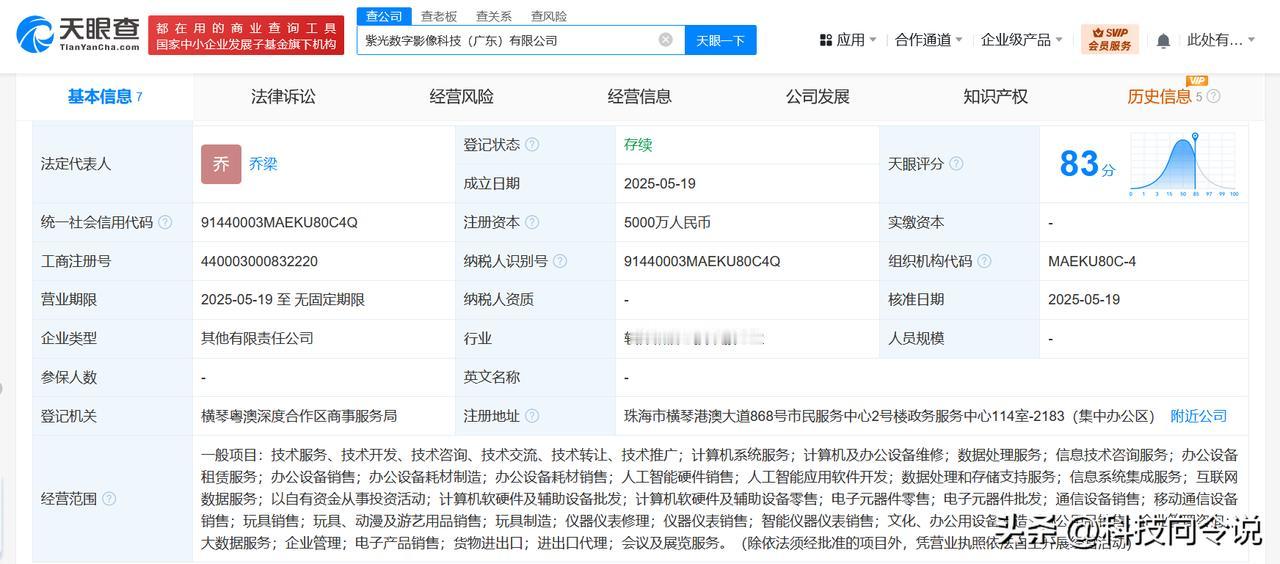Viewport: 1280px width, 564px height.
Task: Select the credit code 91440003MAEKU80C4Q
Action: pos(279,222)
